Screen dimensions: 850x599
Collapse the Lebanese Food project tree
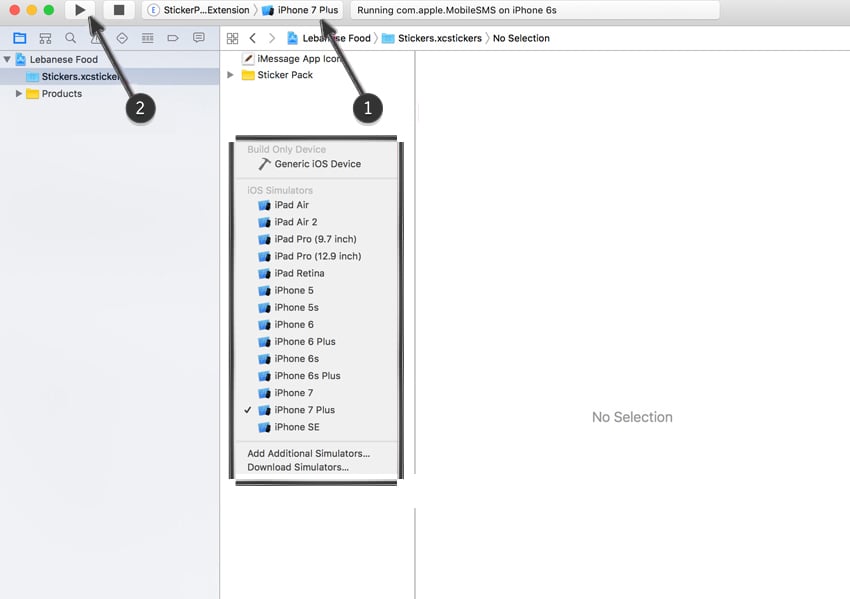[x=7, y=59]
